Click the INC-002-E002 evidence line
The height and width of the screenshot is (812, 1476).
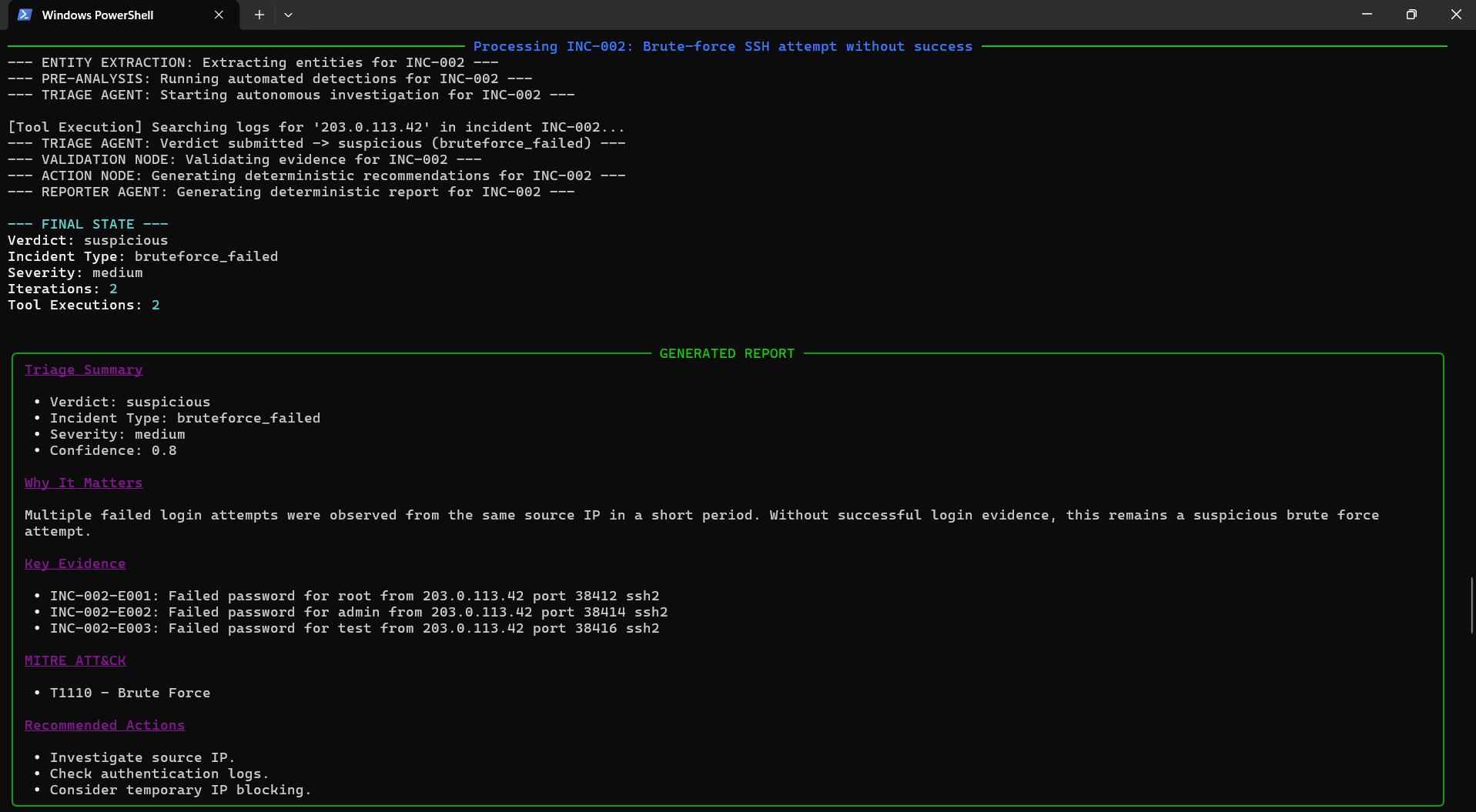tap(359, 612)
